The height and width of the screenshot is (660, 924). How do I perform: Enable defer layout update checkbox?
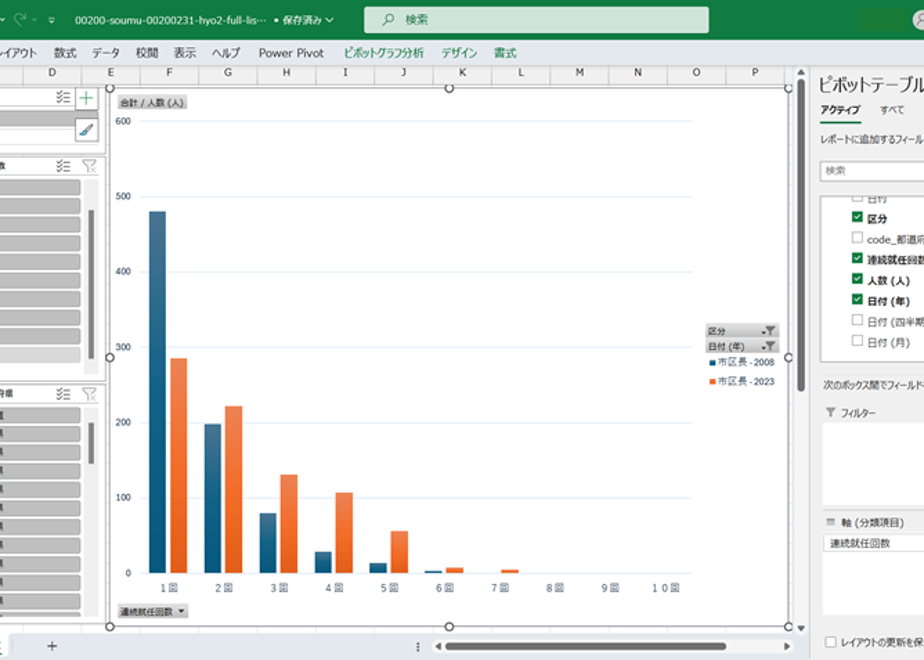[831, 642]
